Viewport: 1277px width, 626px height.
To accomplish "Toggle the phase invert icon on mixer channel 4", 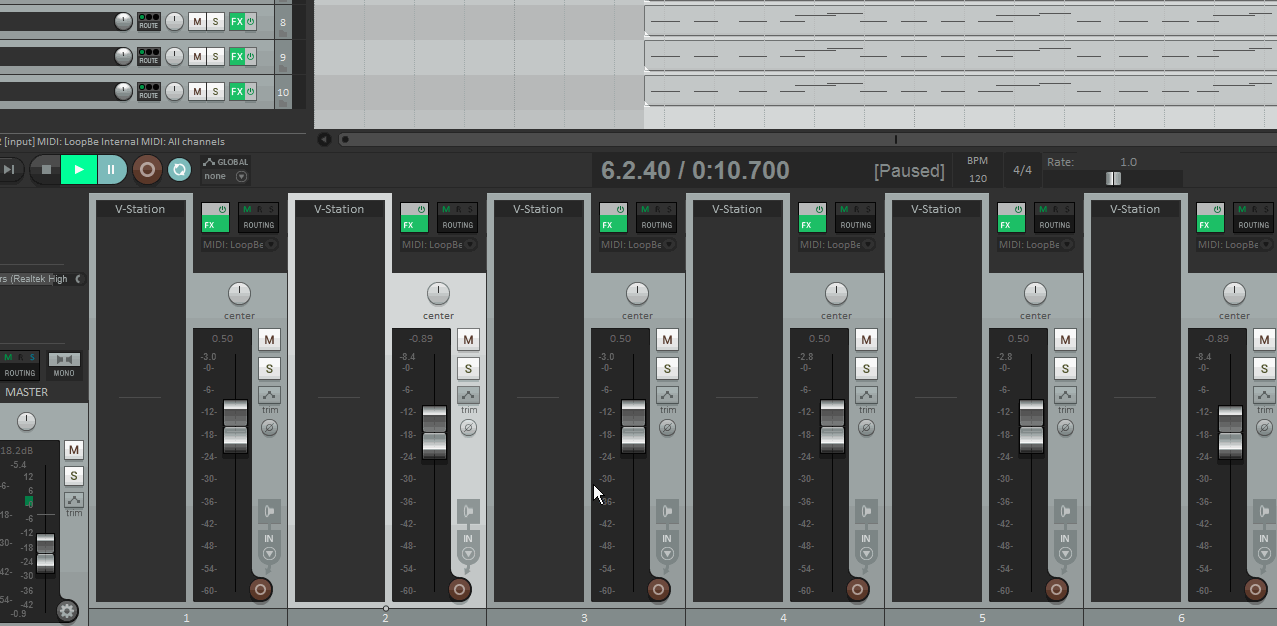I will click(x=866, y=427).
